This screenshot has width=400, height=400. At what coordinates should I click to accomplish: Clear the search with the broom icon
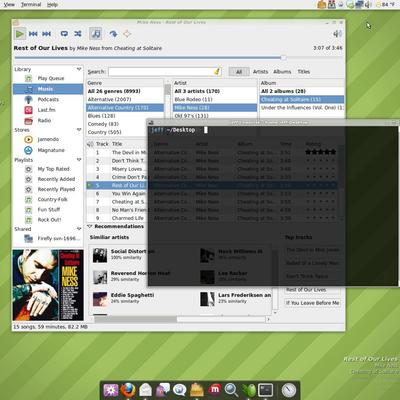[x=217, y=72]
